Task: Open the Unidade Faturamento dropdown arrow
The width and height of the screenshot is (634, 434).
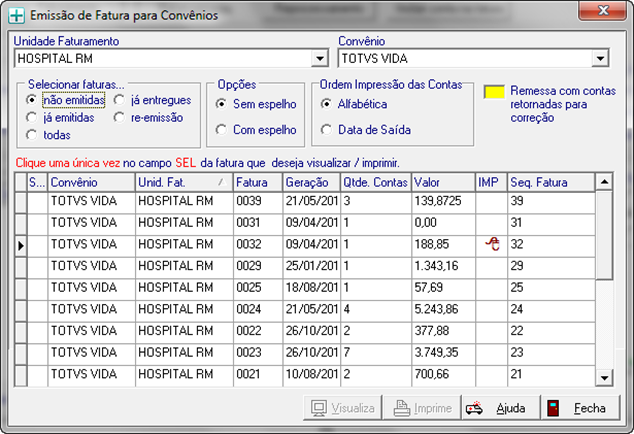Action: (x=319, y=59)
